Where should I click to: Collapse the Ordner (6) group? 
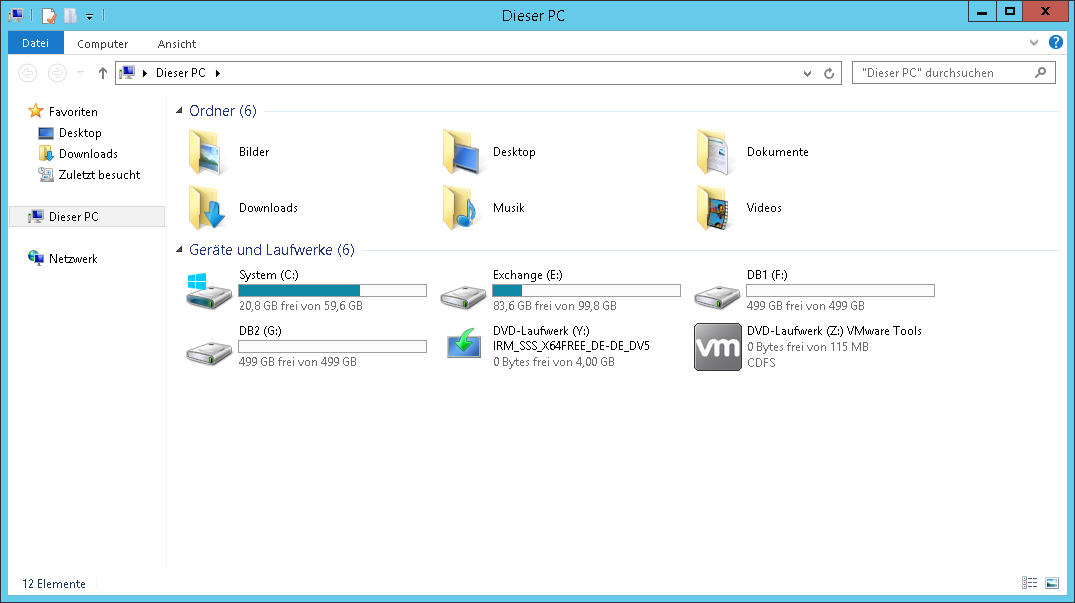pyautogui.click(x=179, y=111)
